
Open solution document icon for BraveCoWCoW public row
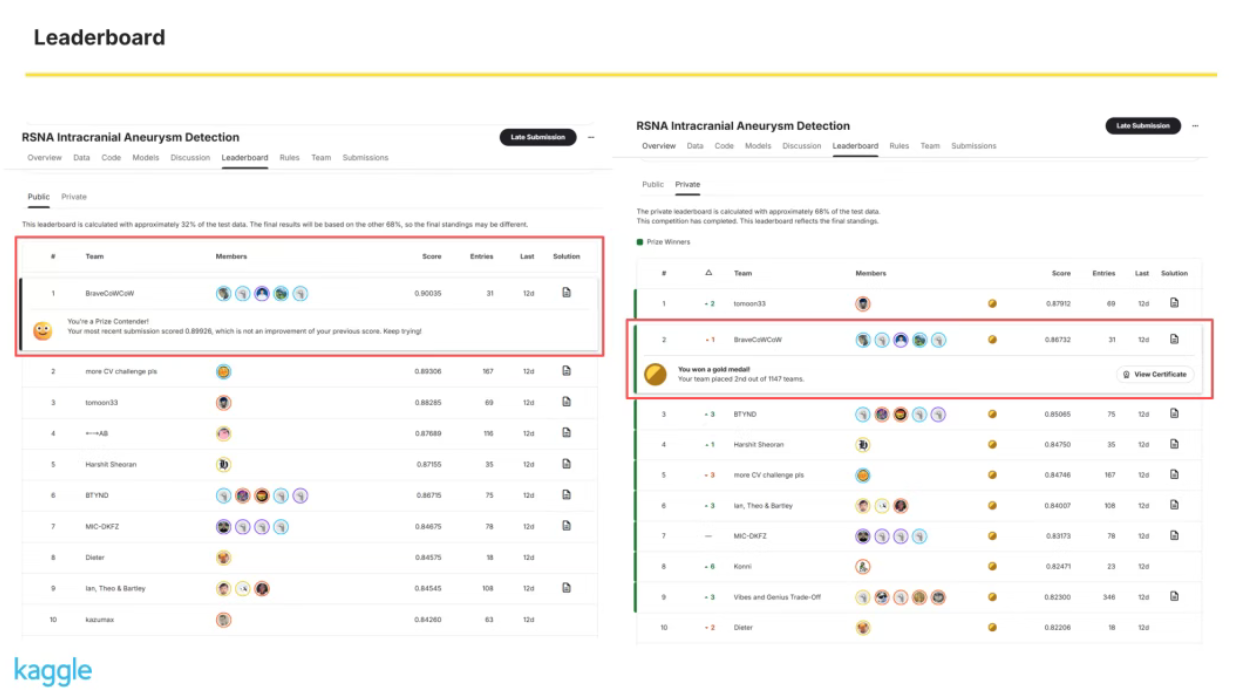[566, 293]
